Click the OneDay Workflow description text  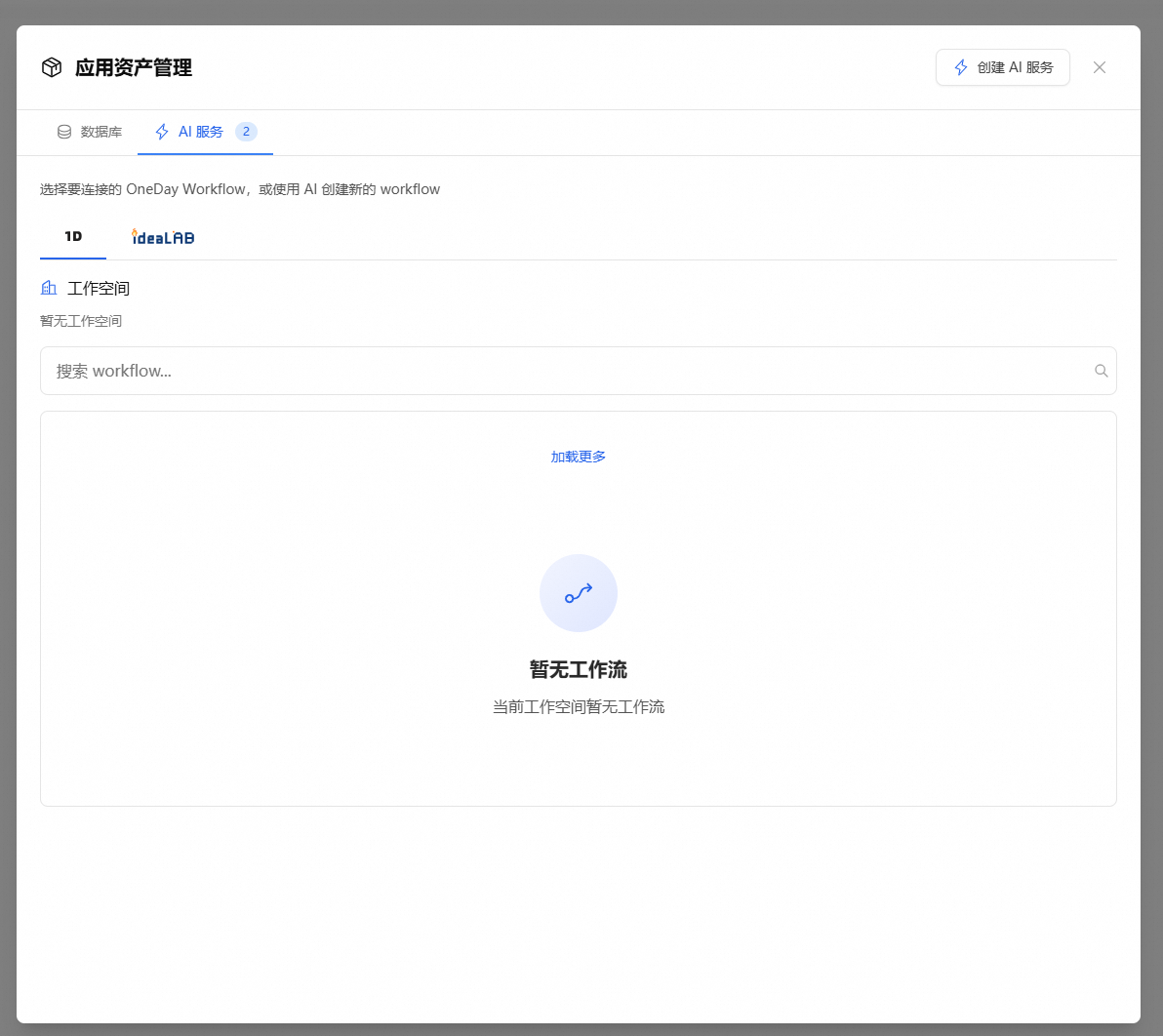[240, 189]
